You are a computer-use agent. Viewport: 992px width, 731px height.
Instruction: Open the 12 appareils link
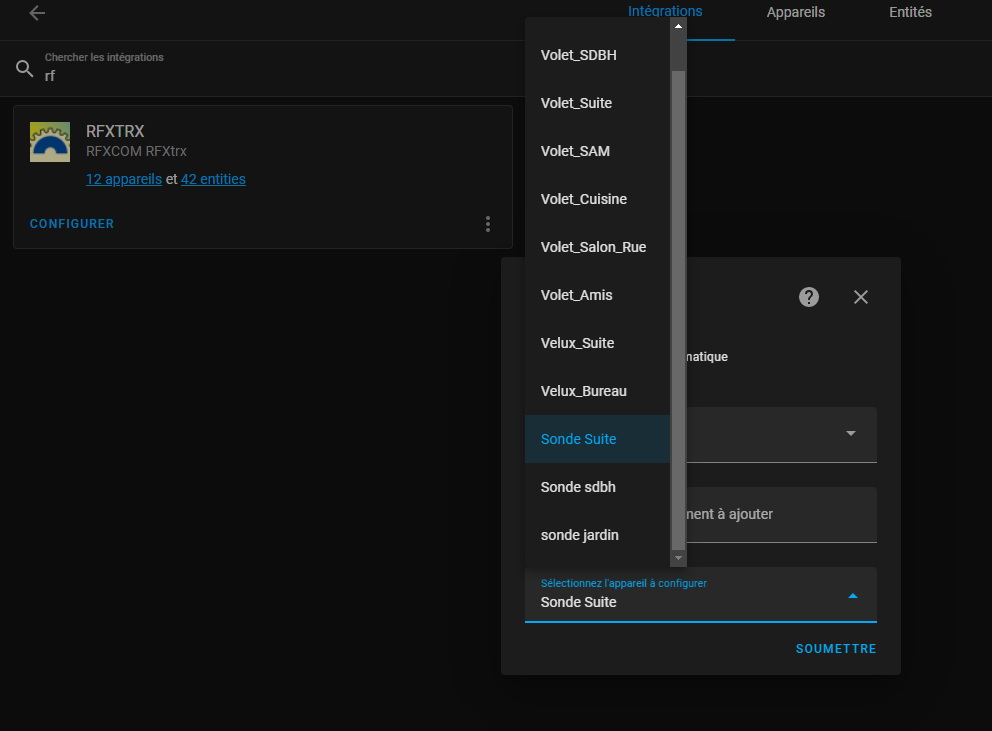click(124, 179)
